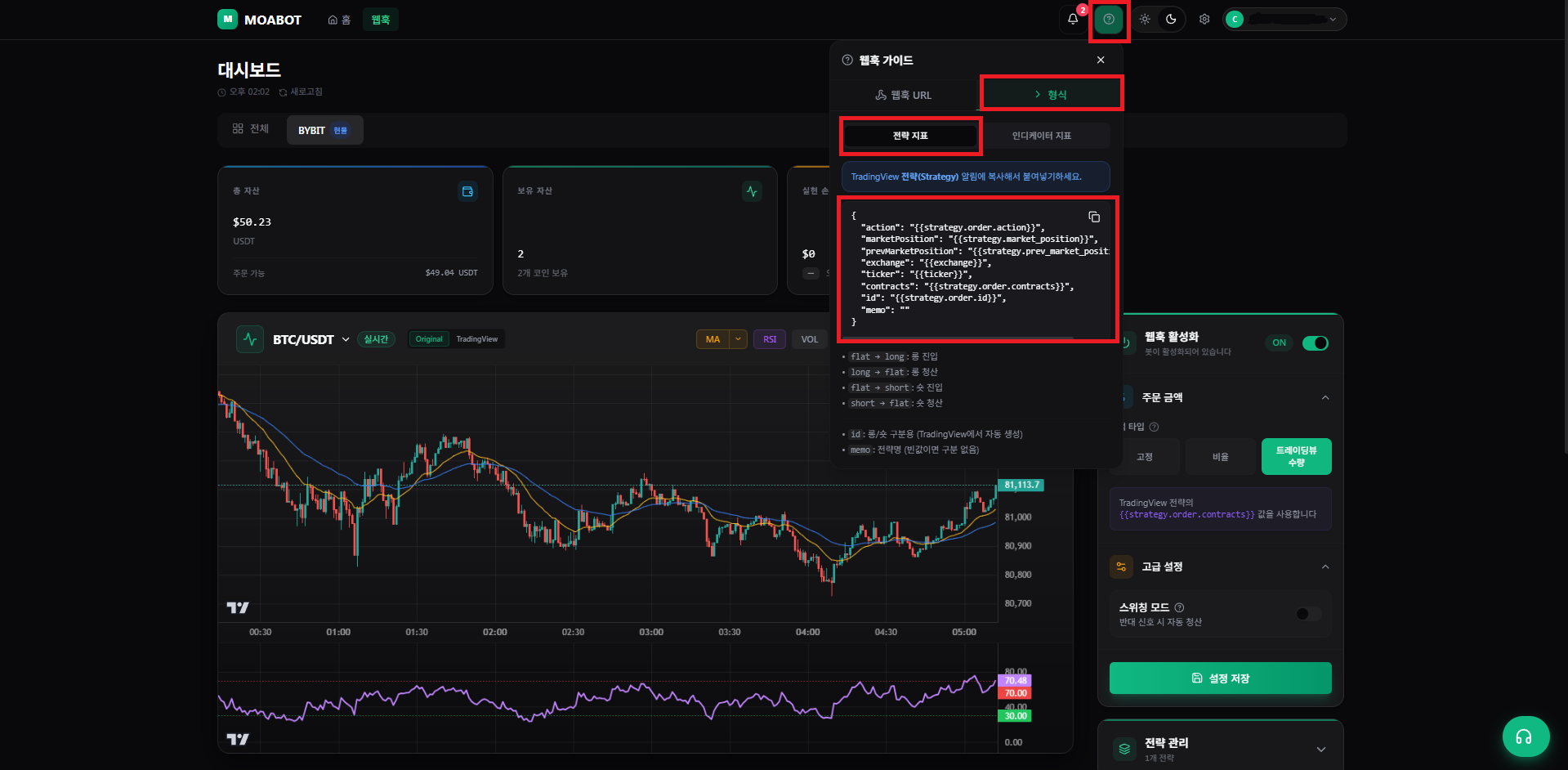Switch to 웹훅 URL tab

[x=904, y=95]
